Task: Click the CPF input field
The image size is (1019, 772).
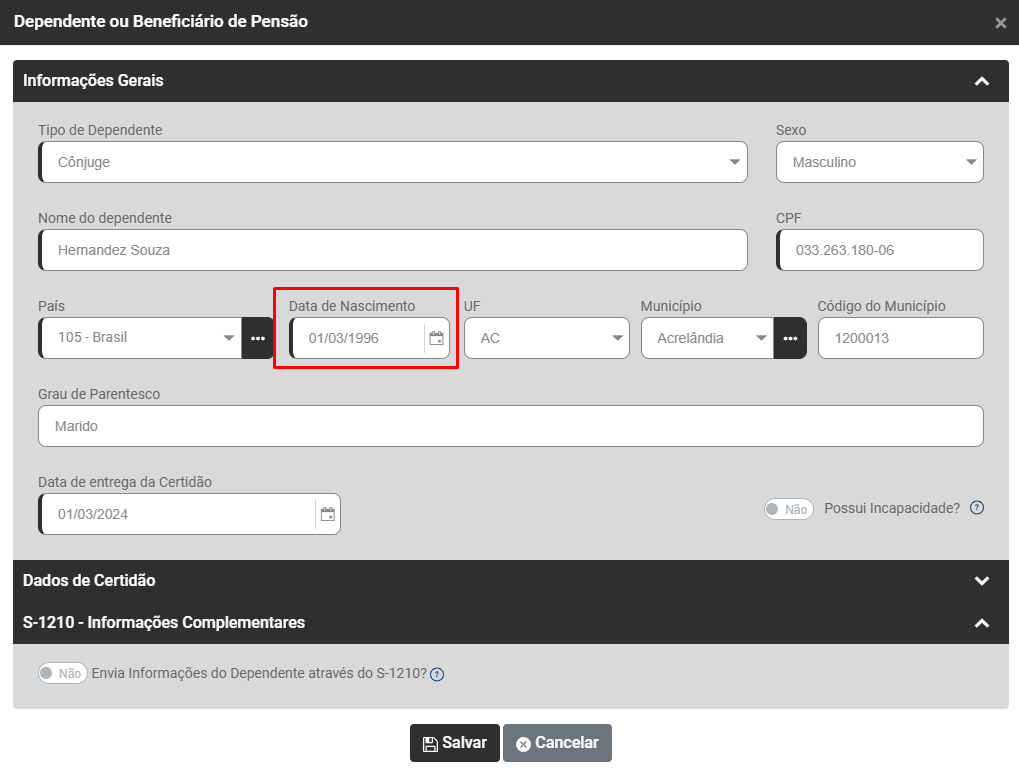Action: point(880,250)
